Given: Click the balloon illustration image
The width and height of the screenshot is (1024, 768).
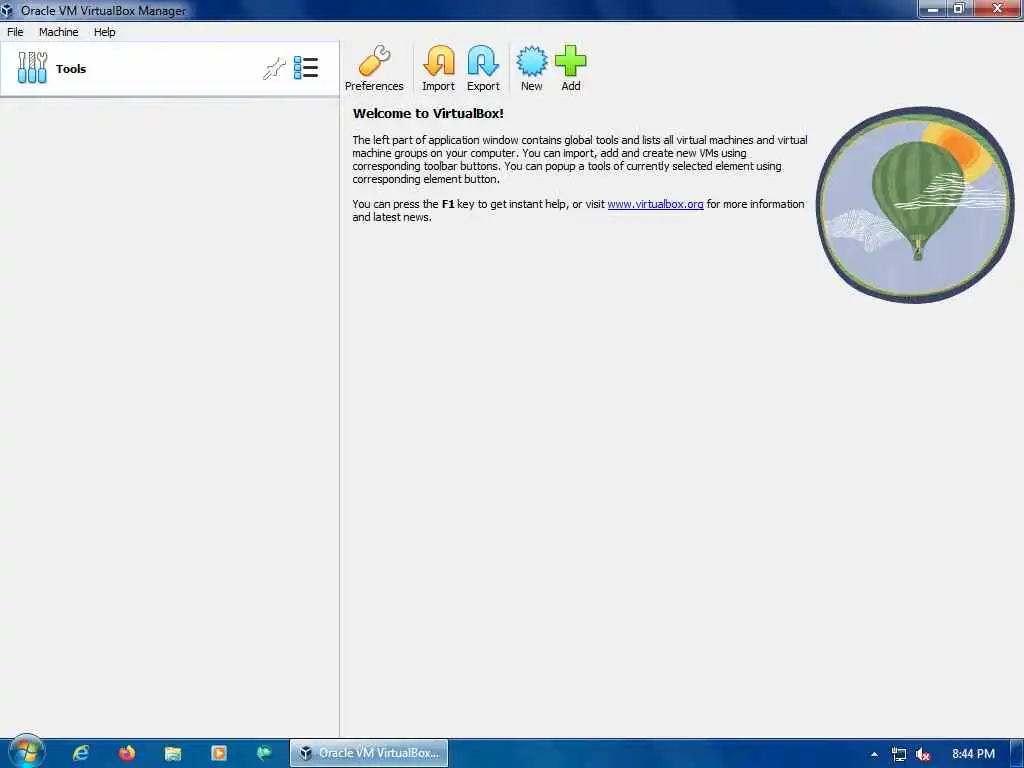Looking at the screenshot, I should (x=915, y=204).
